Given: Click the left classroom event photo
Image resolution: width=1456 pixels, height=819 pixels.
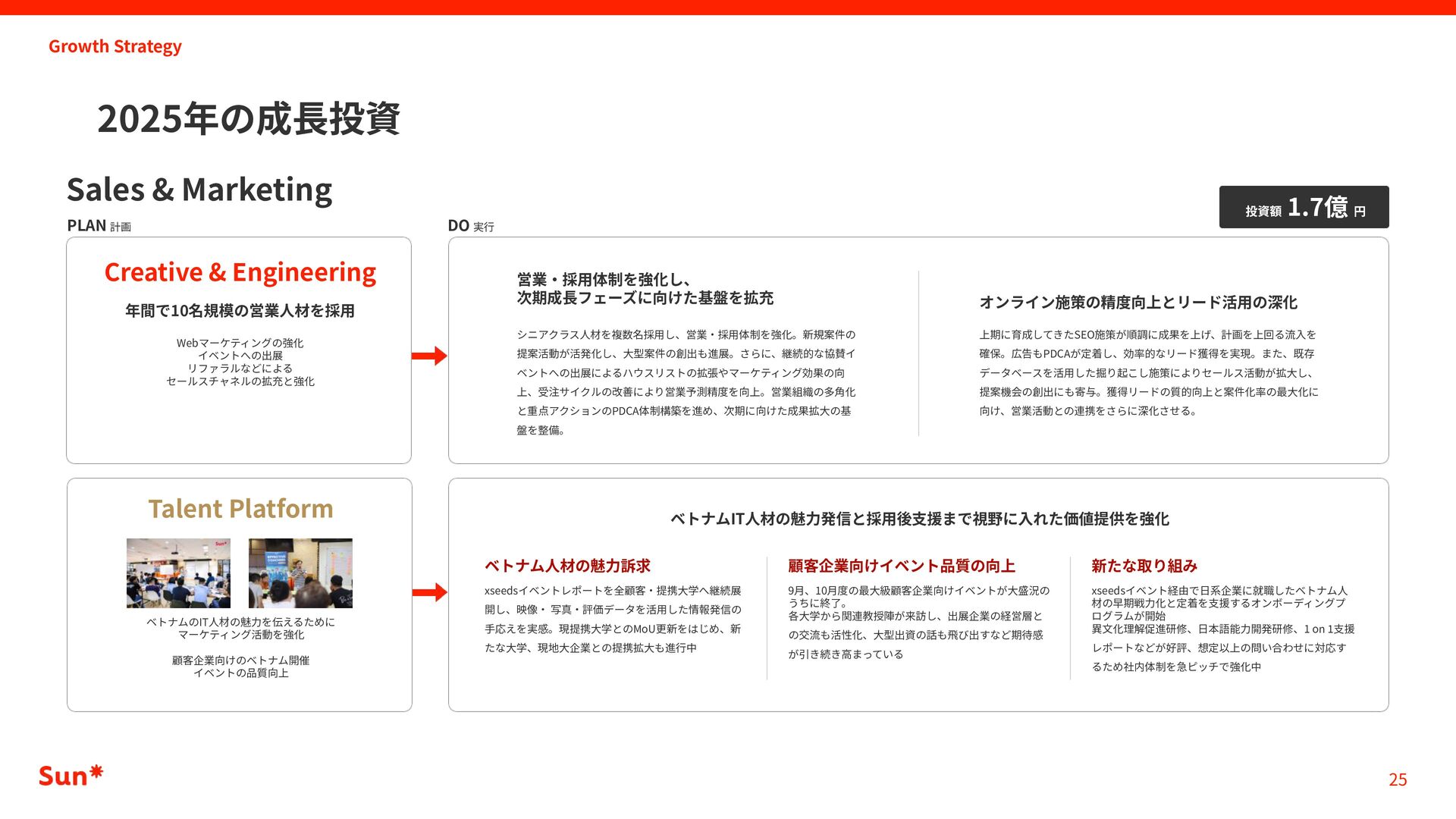Looking at the screenshot, I should [178, 573].
